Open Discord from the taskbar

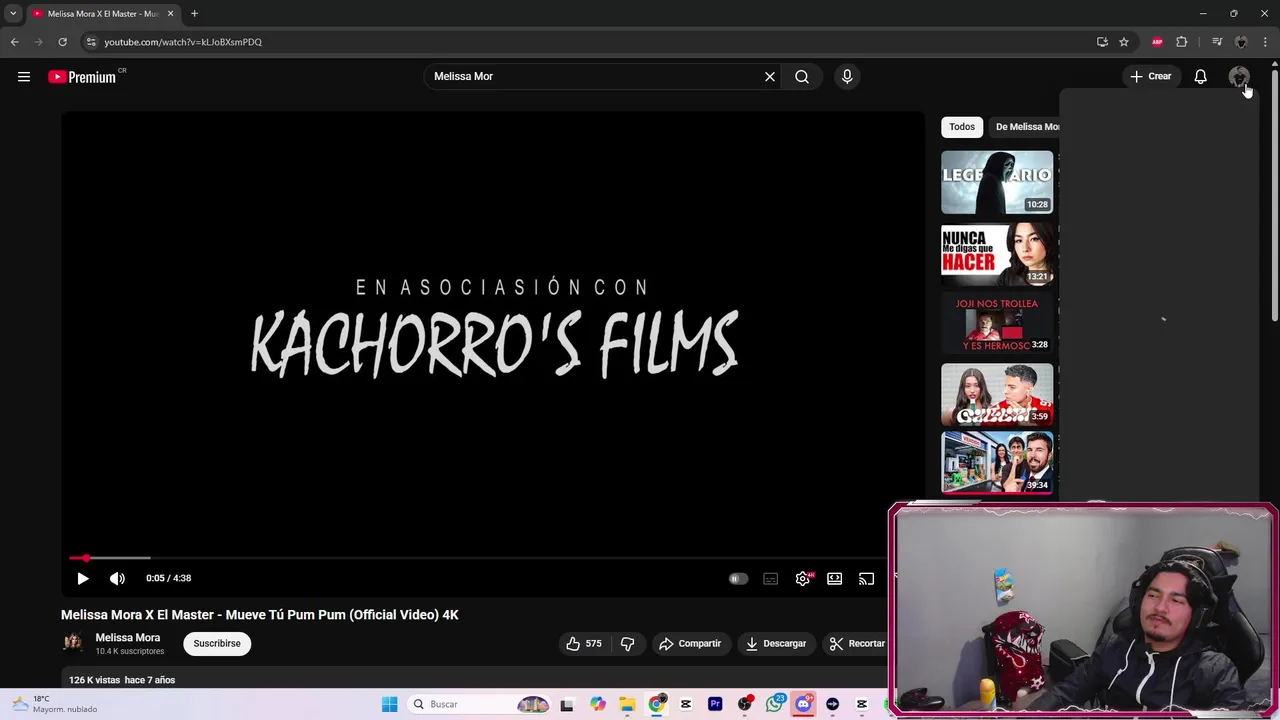point(803,704)
